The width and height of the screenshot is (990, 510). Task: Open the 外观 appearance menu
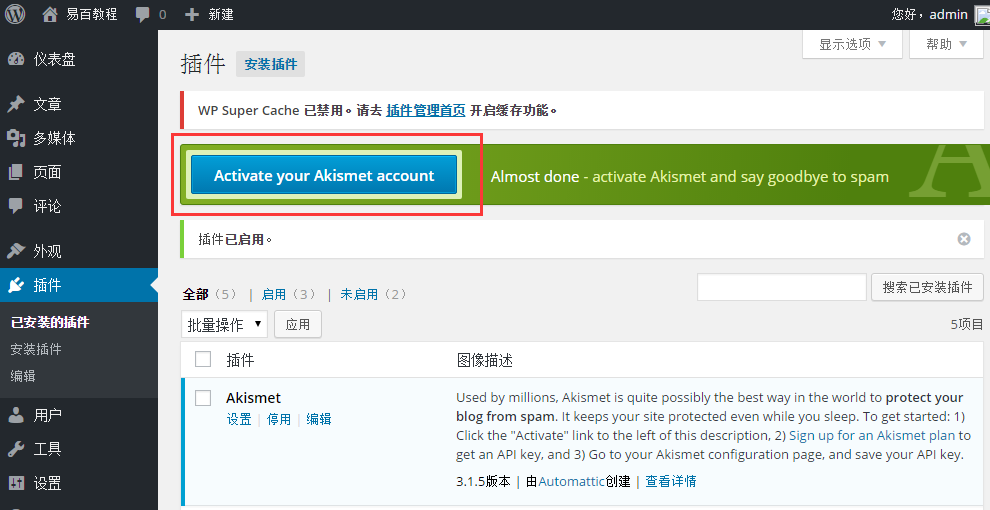pos(79,251)
